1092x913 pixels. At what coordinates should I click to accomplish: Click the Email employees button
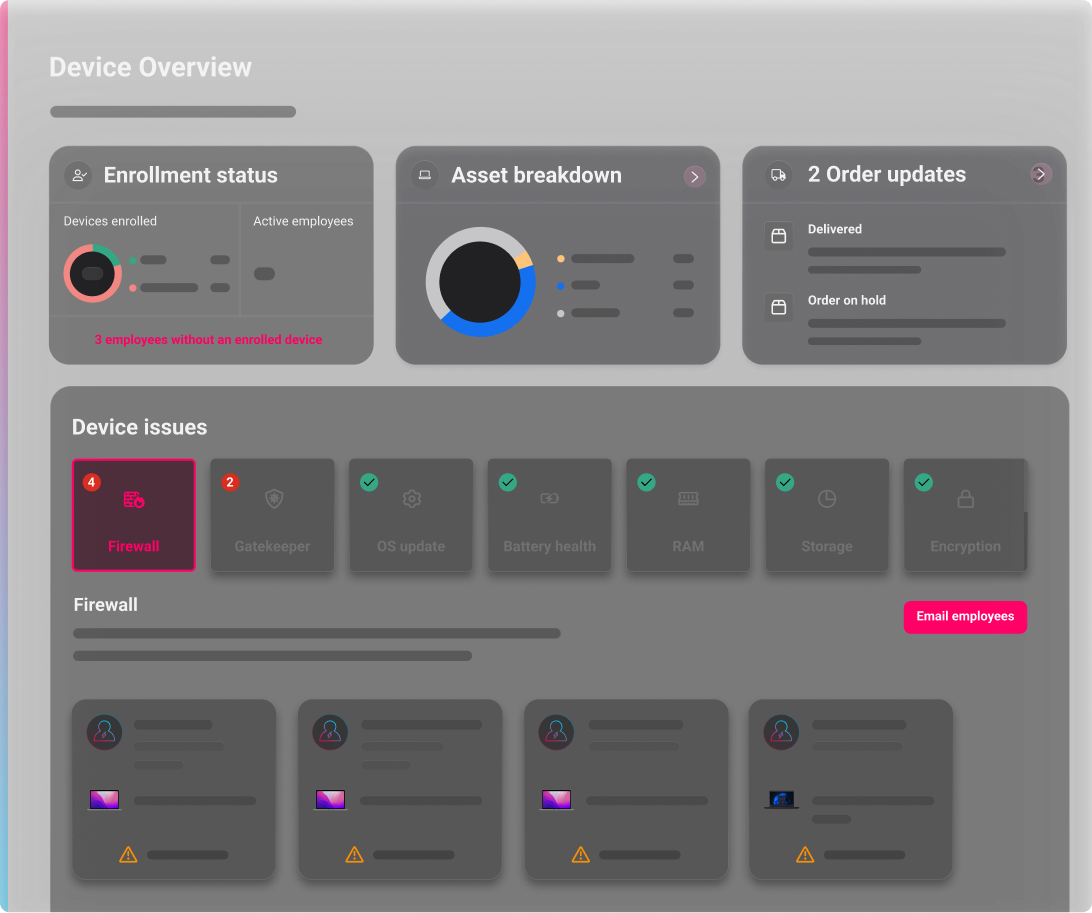coord(965,617)
